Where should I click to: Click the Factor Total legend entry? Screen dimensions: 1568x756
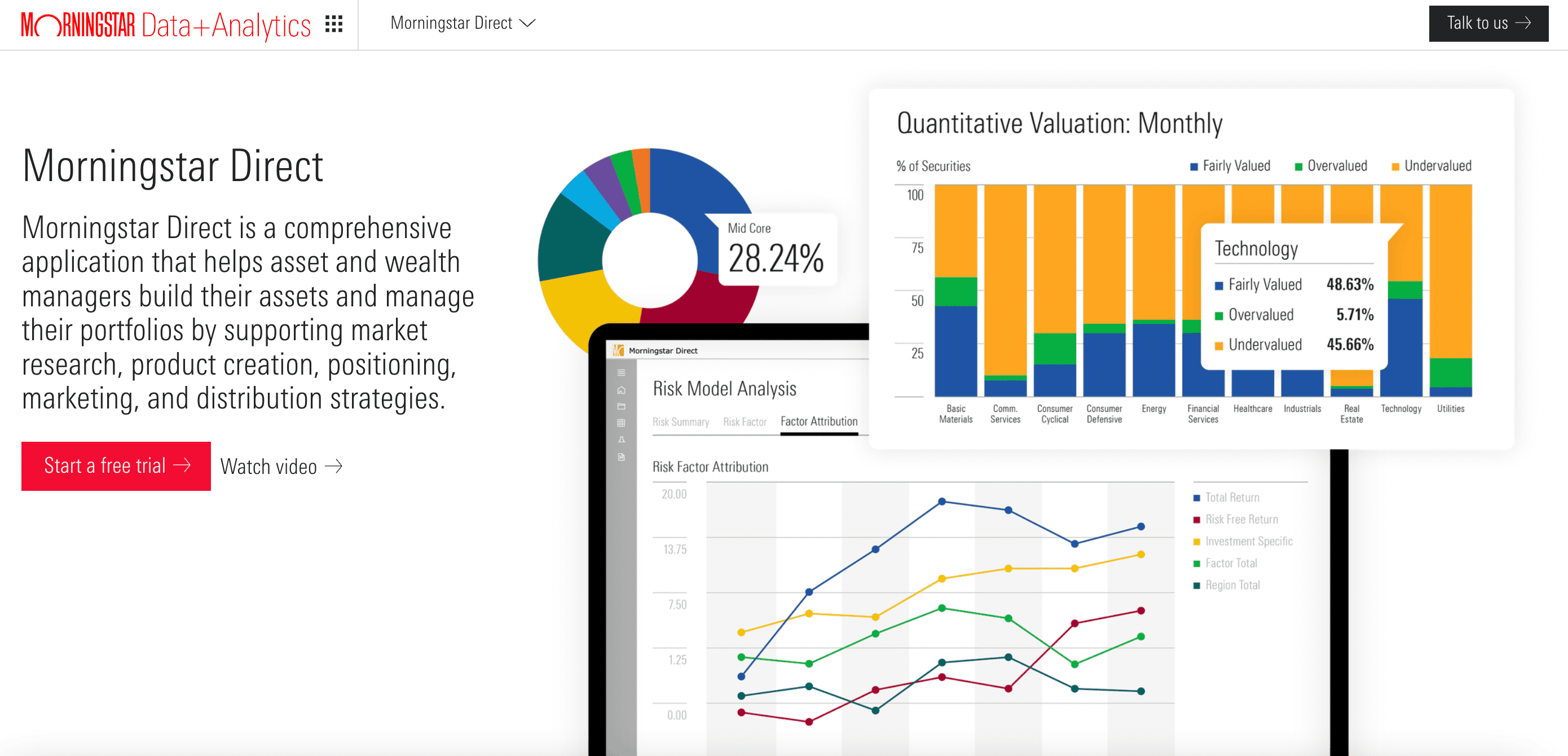(x=1225, y=563)
